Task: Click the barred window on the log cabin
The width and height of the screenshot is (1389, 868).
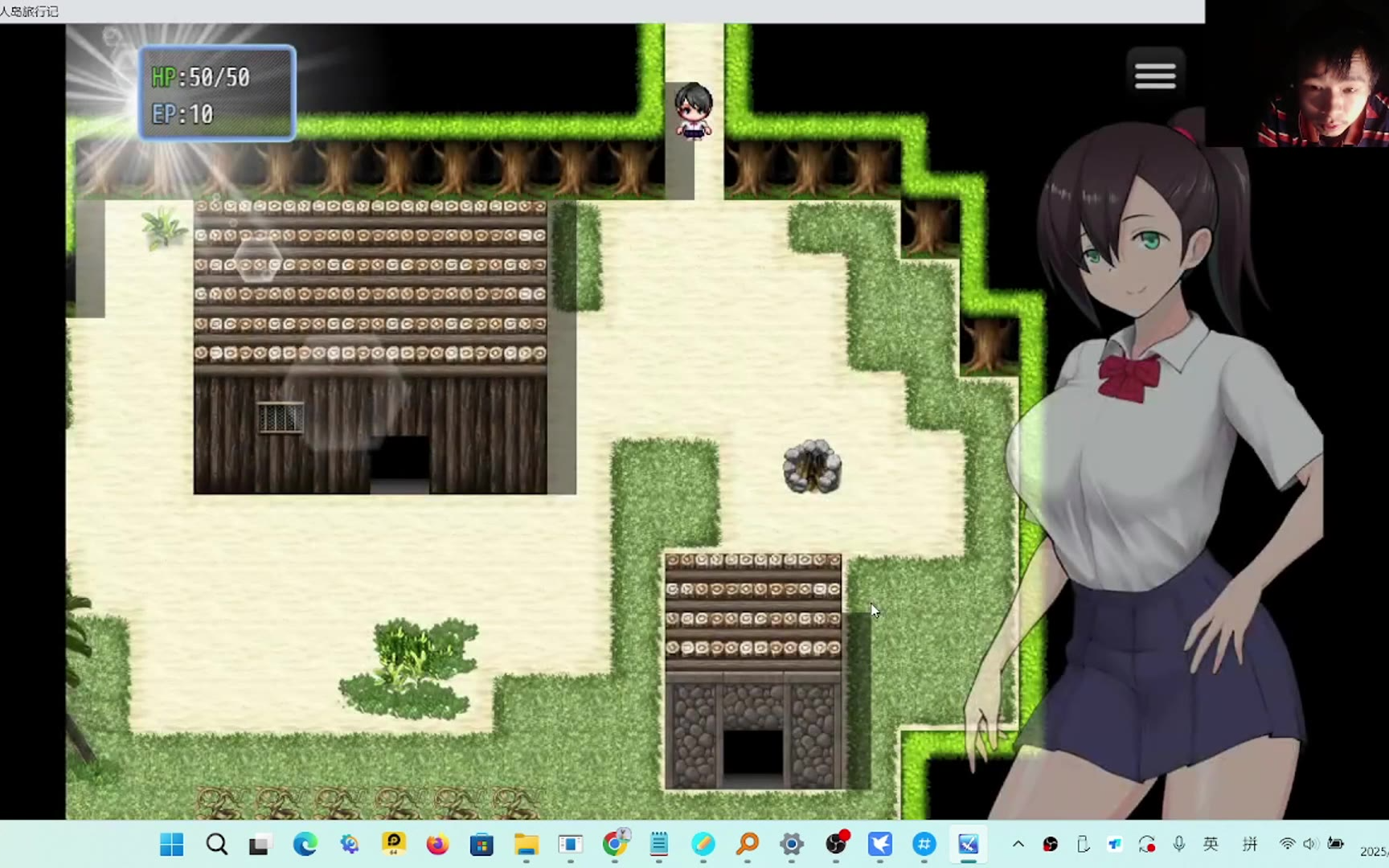Action: tap(281, 418)
